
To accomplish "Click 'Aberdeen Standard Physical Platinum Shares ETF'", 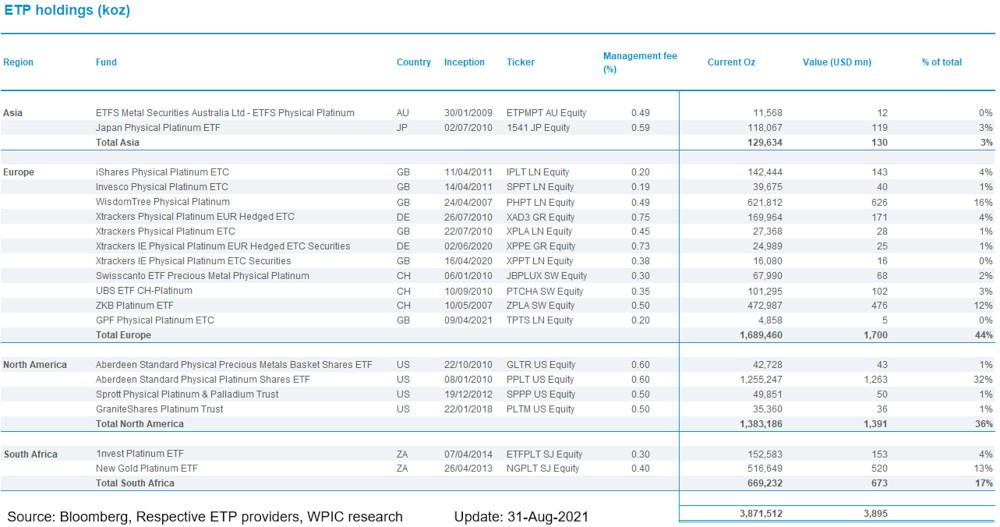I will coord(203,380).
